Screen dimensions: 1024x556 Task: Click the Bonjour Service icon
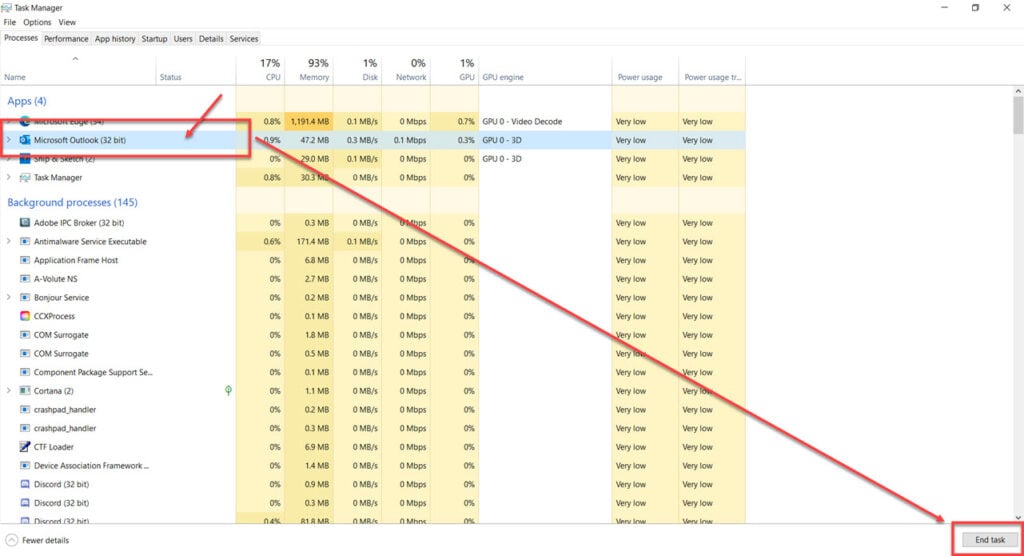coord(25,297)
